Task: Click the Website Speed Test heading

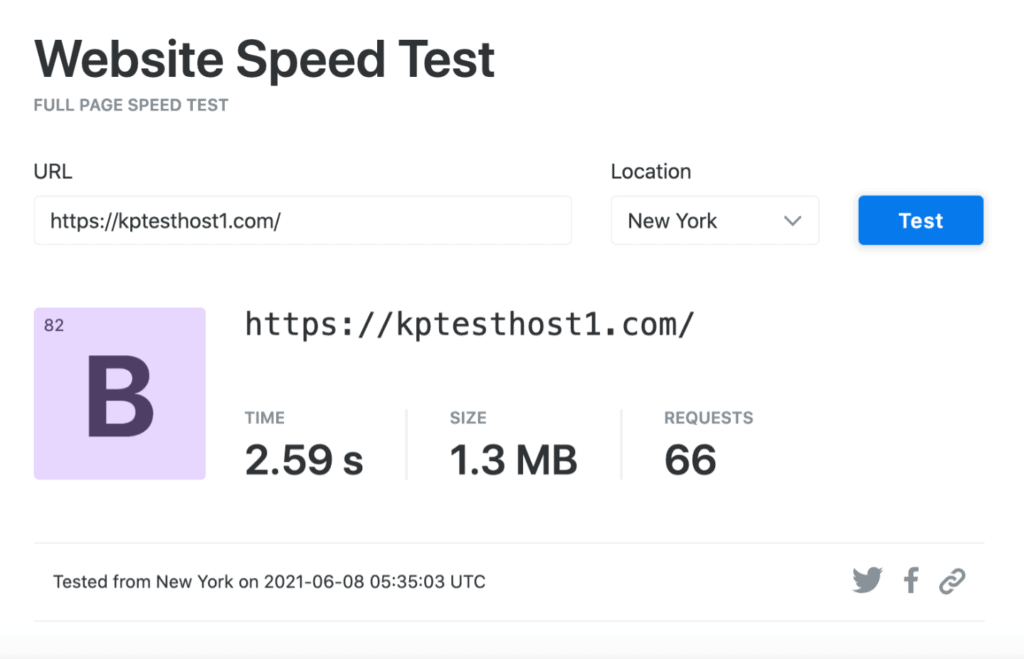Action: pyautogui.click(x=264, y=58)
